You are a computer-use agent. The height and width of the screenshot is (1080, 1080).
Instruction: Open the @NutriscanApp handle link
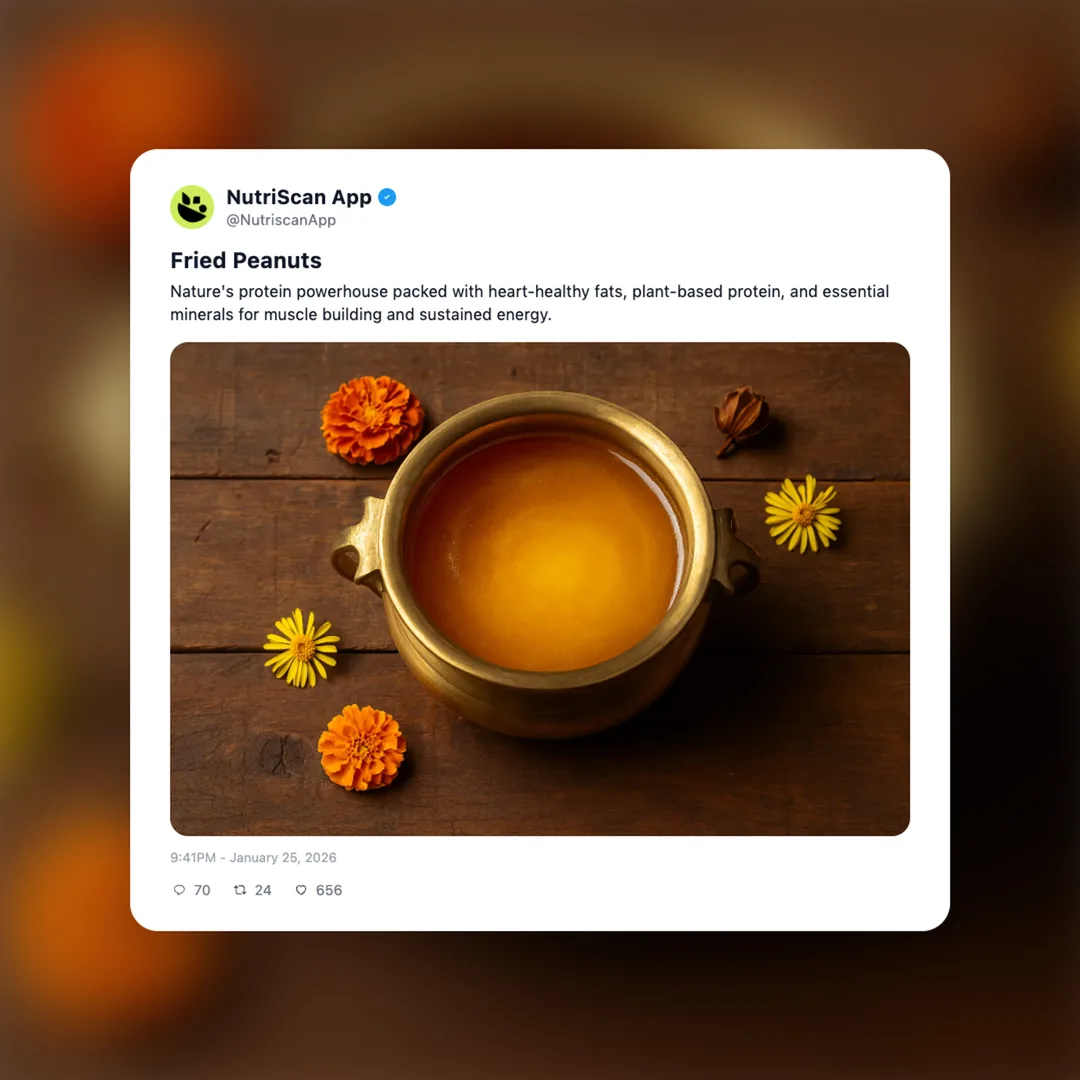pyautogui.click(x=281, y=220)
